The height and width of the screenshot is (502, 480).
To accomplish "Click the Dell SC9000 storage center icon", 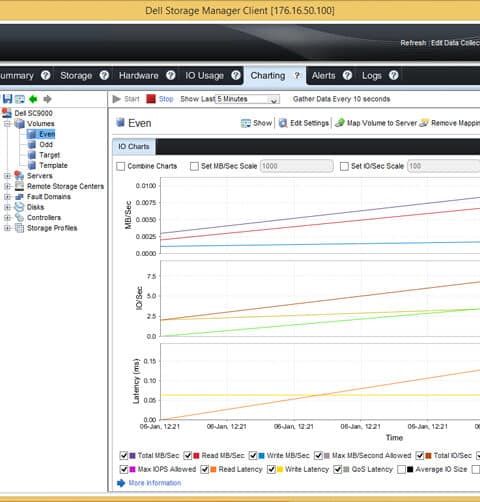I will click(x=7, y=113).
